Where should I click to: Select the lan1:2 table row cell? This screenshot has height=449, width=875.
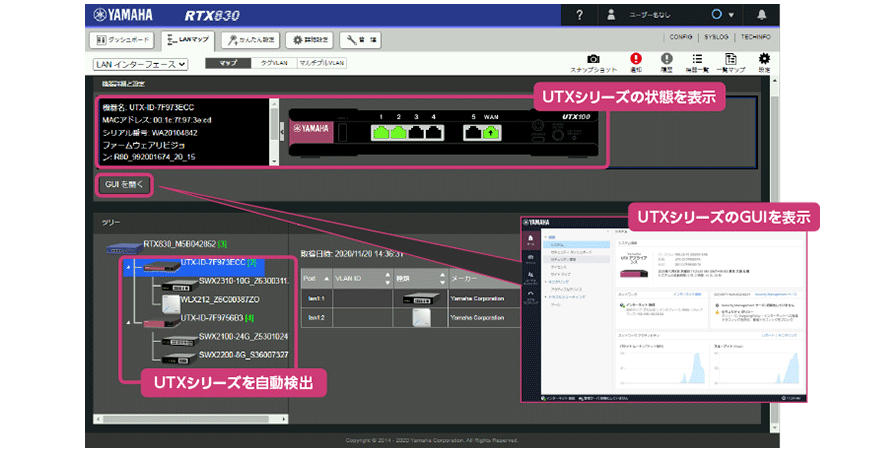click(x=316, y=317)
